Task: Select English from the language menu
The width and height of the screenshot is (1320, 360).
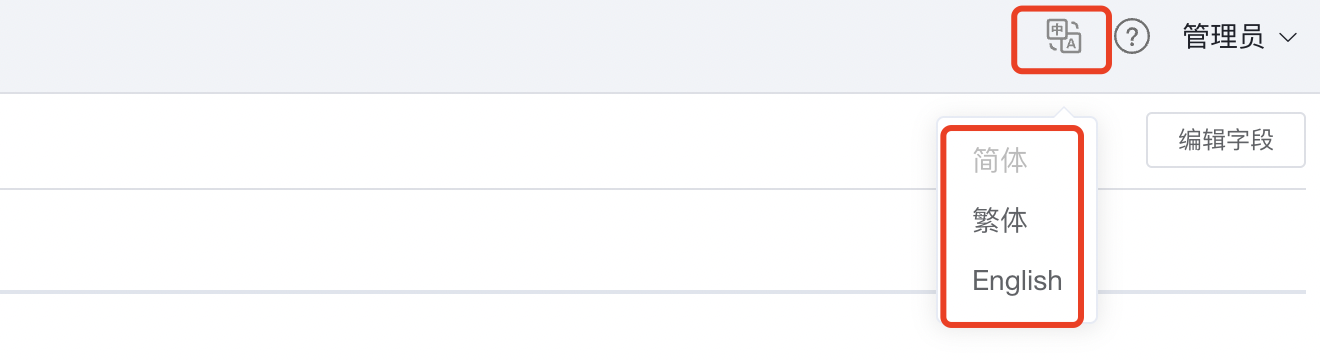Action: (x=1017, y=281)
